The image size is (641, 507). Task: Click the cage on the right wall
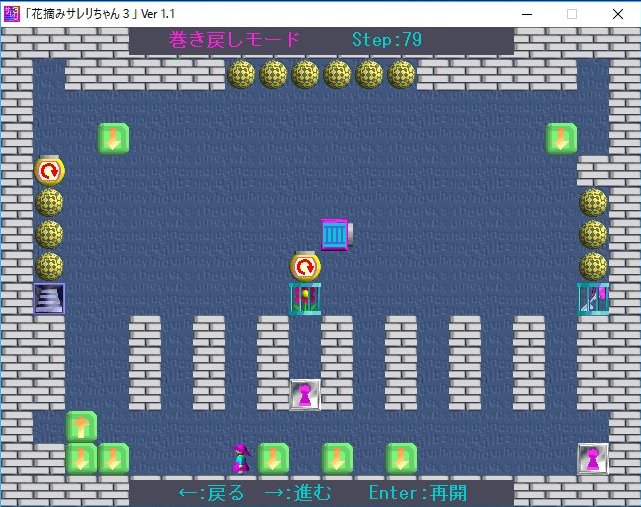click(593, 299)
